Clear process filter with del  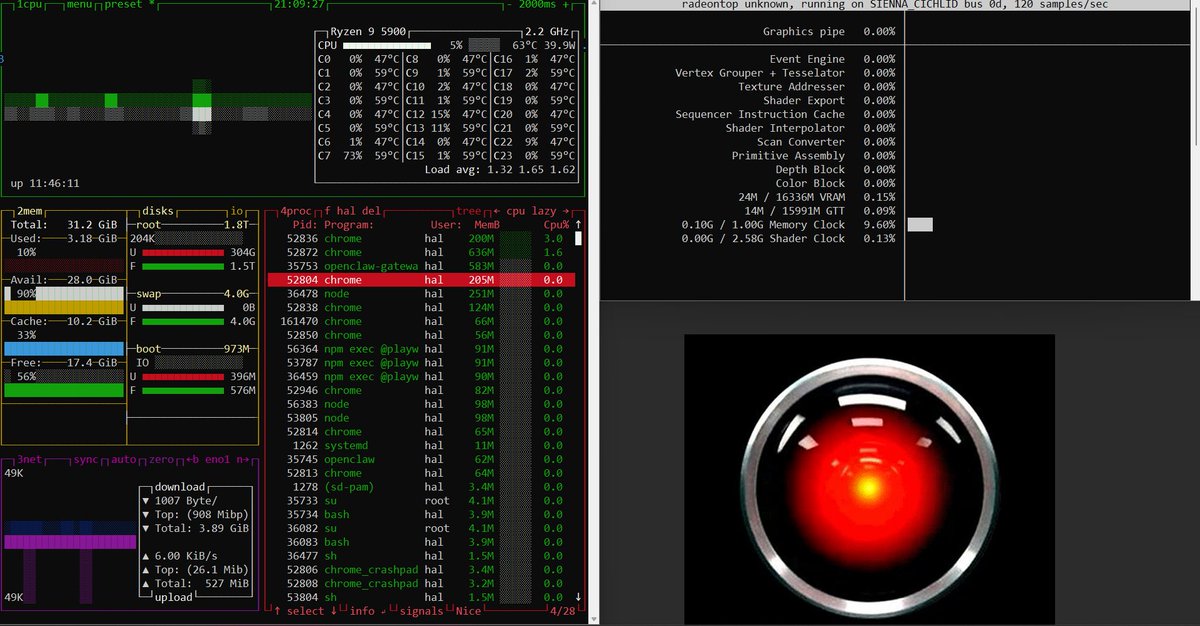[371, 211]
